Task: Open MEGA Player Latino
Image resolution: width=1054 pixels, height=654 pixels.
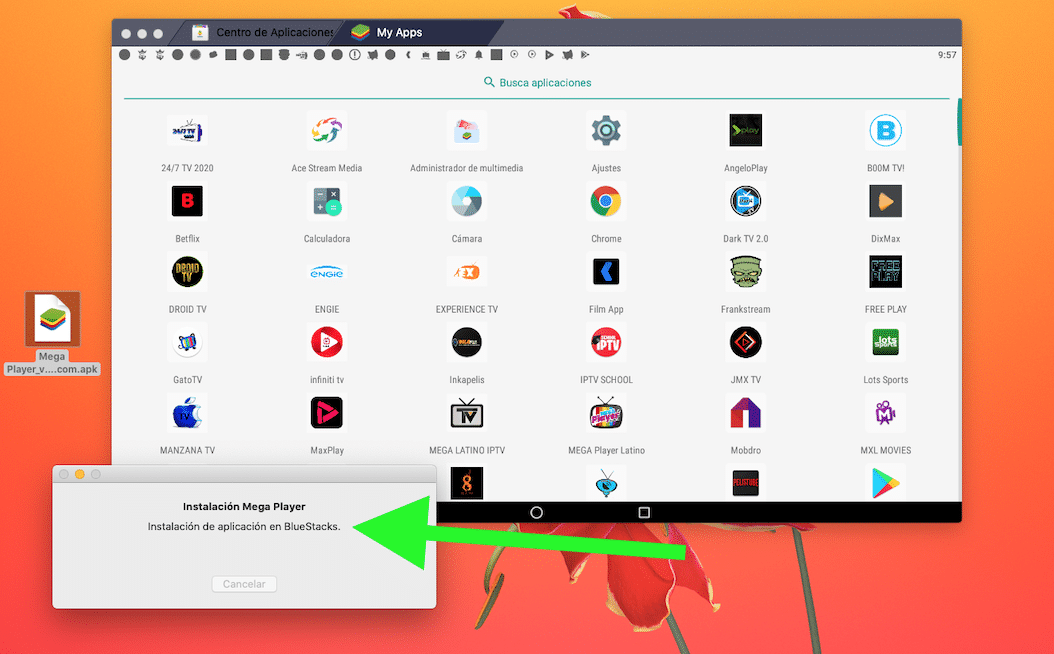Action: 606,412
